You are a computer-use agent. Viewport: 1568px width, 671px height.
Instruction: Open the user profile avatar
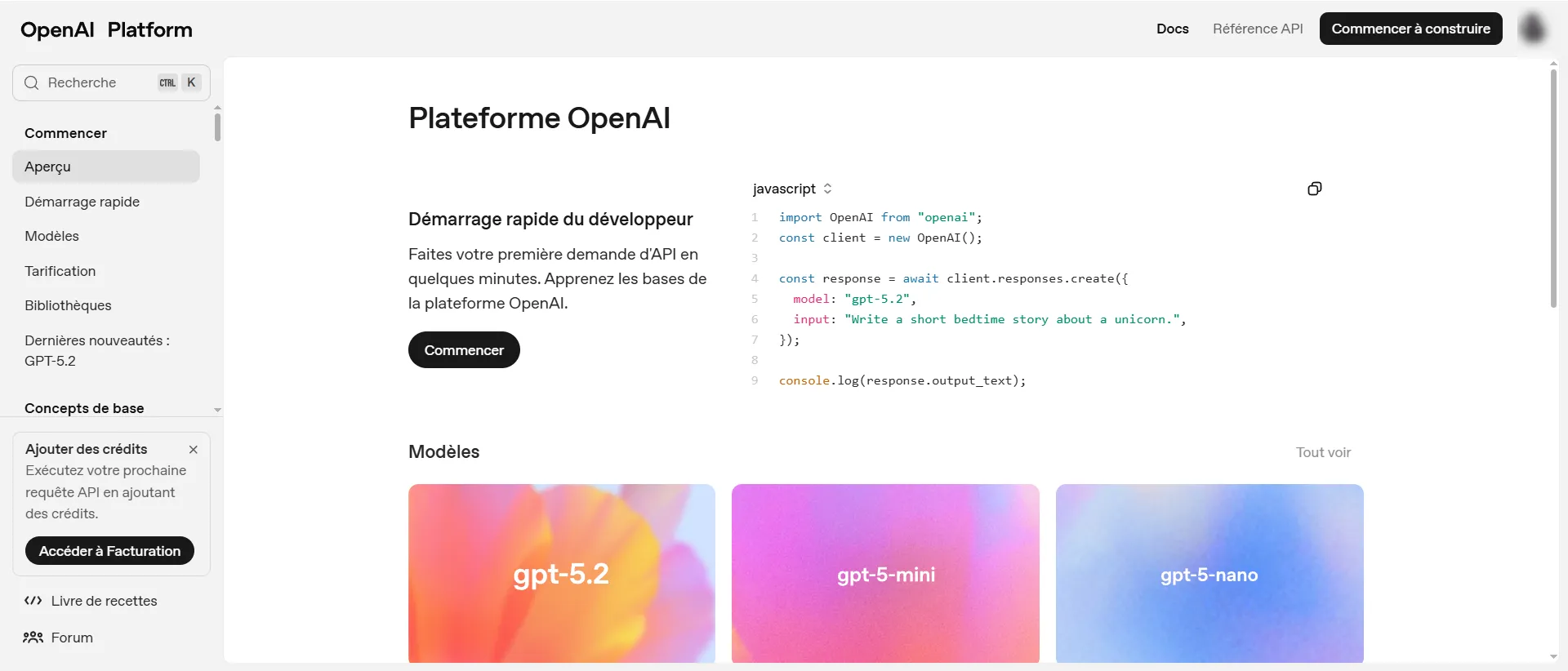click(x=1533, y=29)
